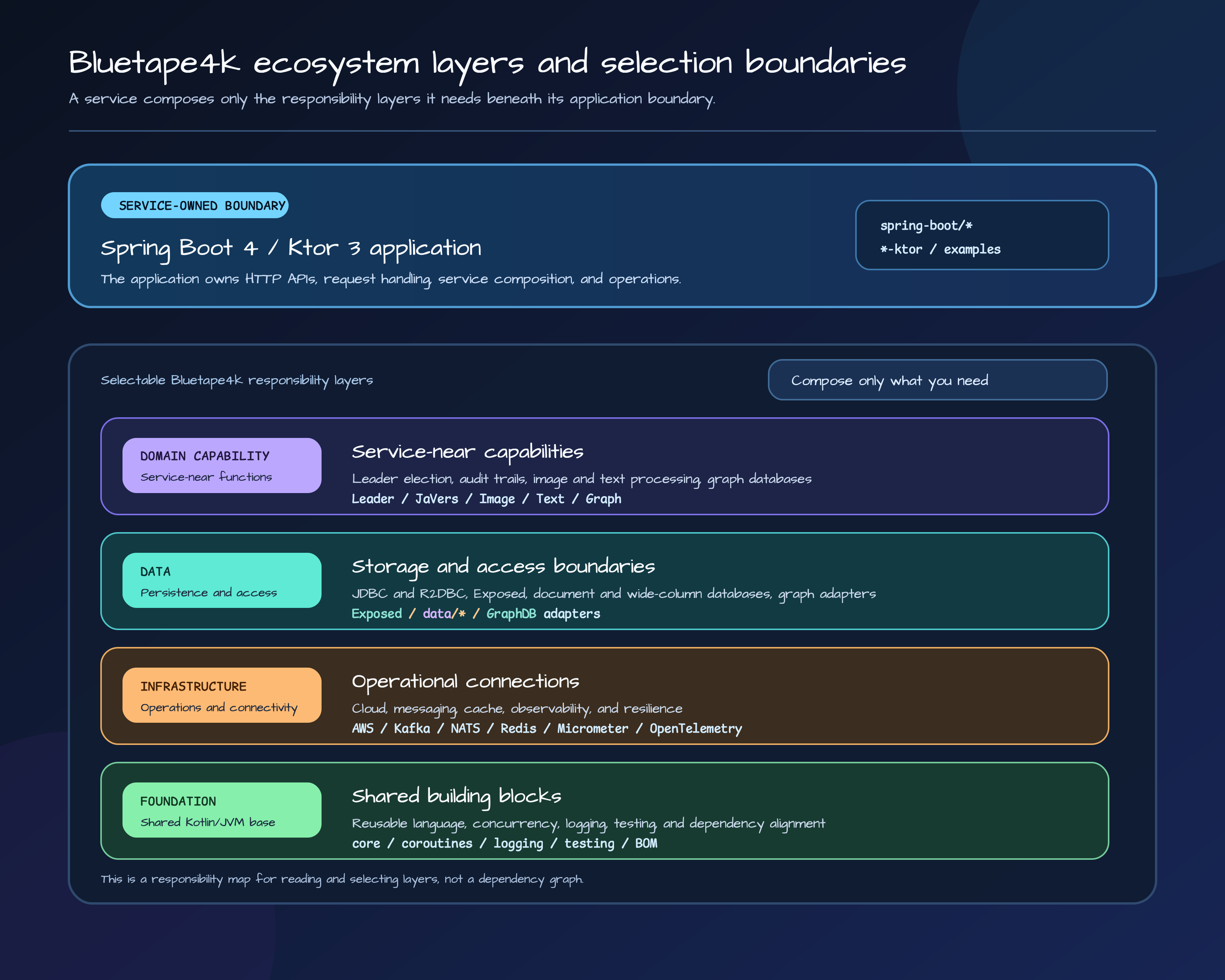Viewport: 1225px width, 980px height.
Task: Select the DATA teal label
Action: tap(222, 580)
